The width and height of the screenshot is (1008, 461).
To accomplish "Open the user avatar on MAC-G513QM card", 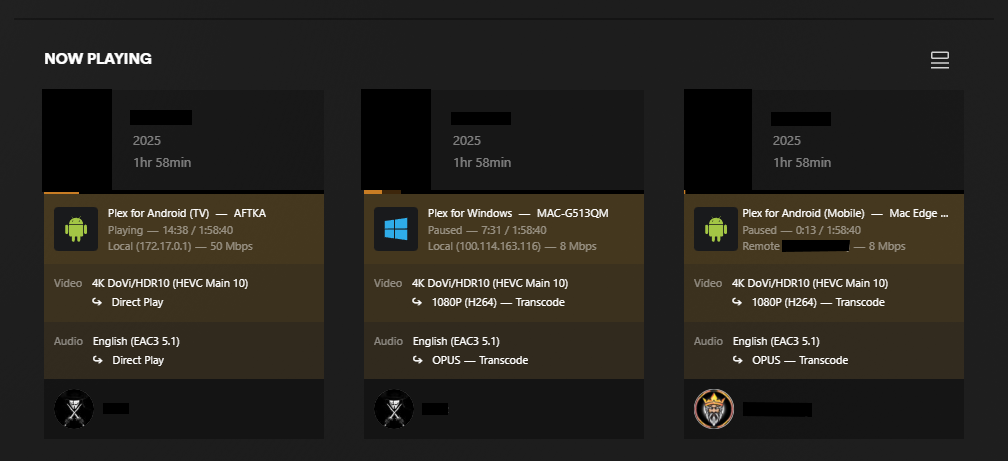I will click(394, 409).
